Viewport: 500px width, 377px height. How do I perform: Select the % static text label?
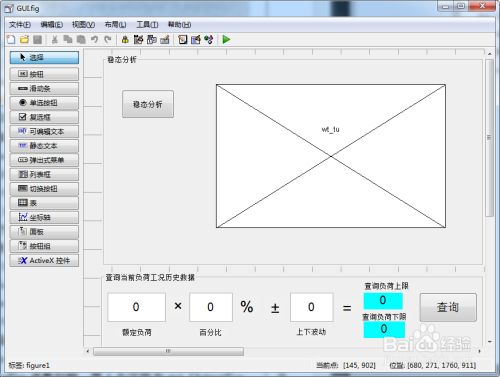(247, 307)
